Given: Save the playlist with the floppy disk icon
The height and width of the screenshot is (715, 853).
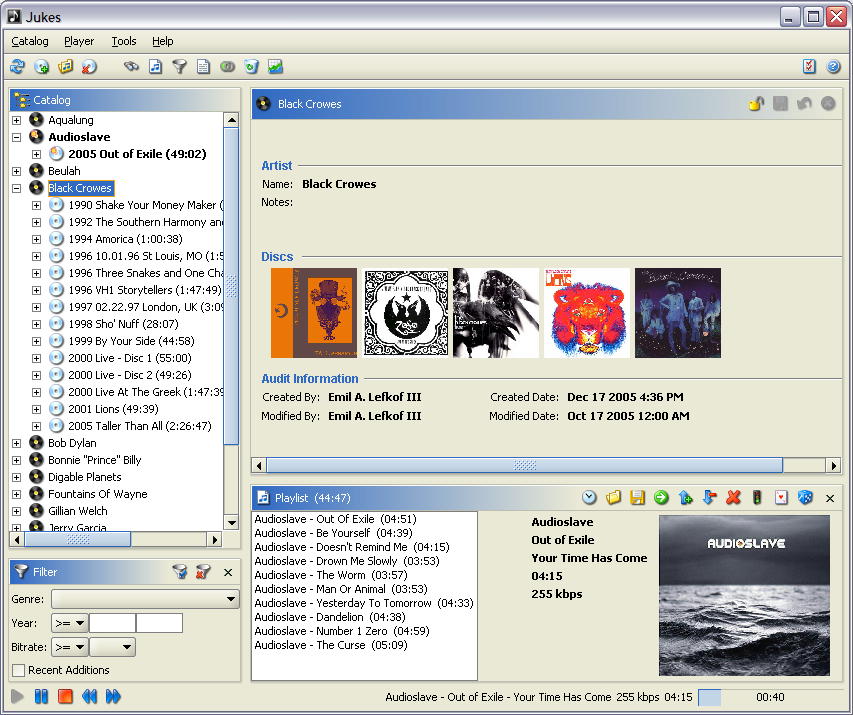Looking at the screenshot, I should point(637,497).
